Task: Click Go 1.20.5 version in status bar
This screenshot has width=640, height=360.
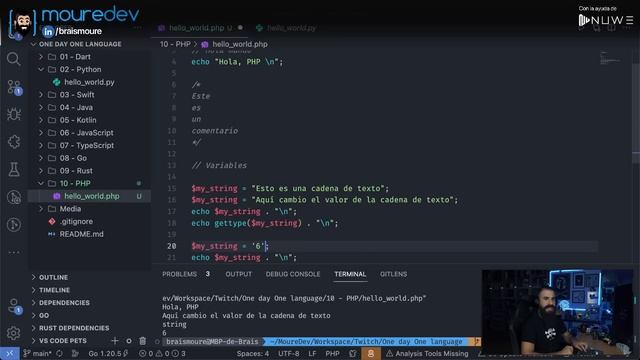Action: [108, 353]
